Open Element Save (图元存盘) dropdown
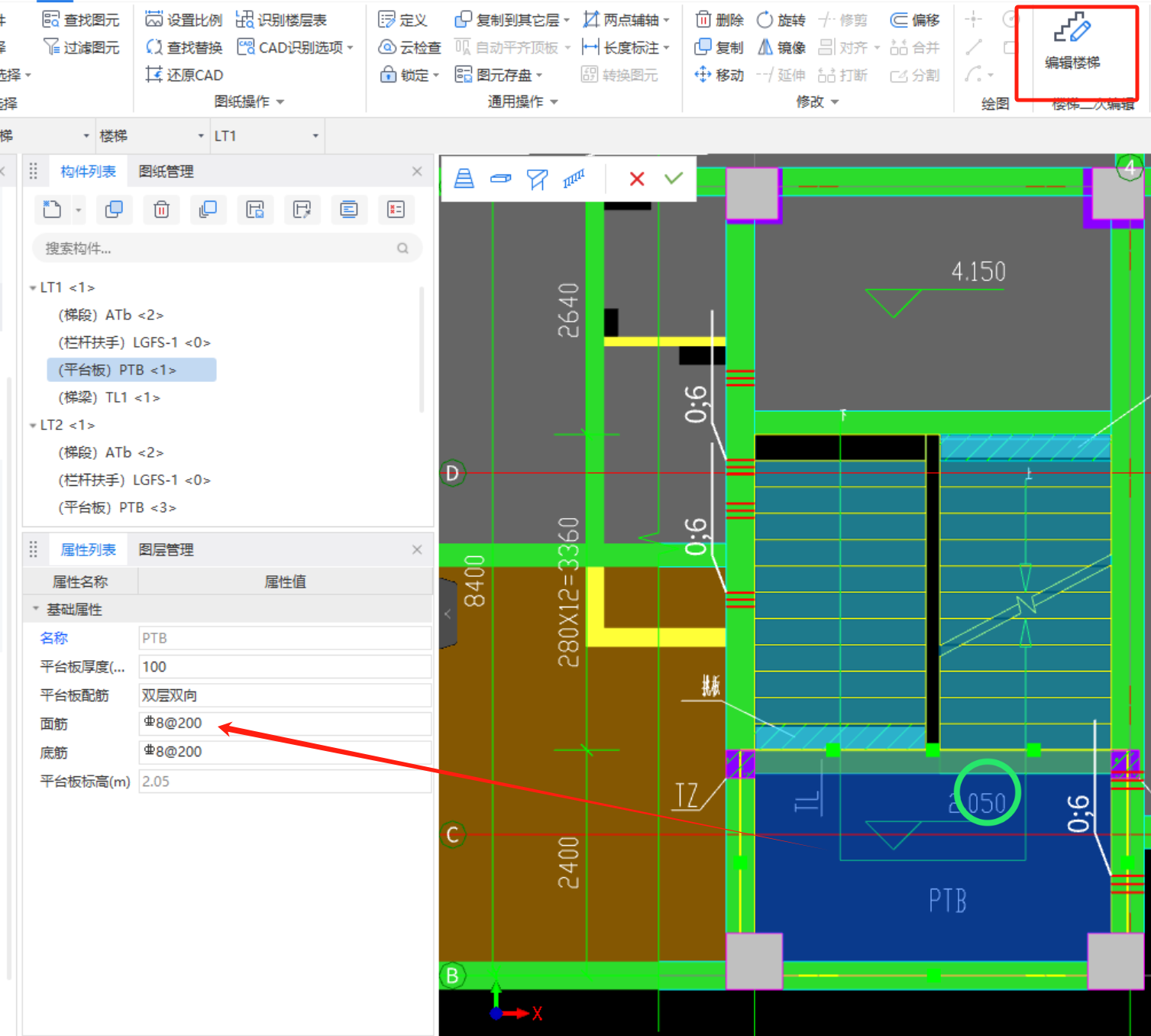Screen dimensions: 1151x1036 539,76
